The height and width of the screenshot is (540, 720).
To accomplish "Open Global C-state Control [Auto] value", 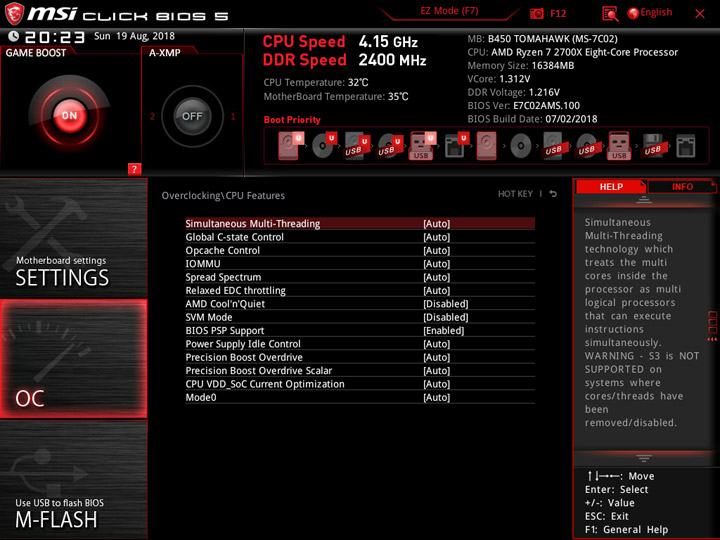I will (x=437, y=237).
